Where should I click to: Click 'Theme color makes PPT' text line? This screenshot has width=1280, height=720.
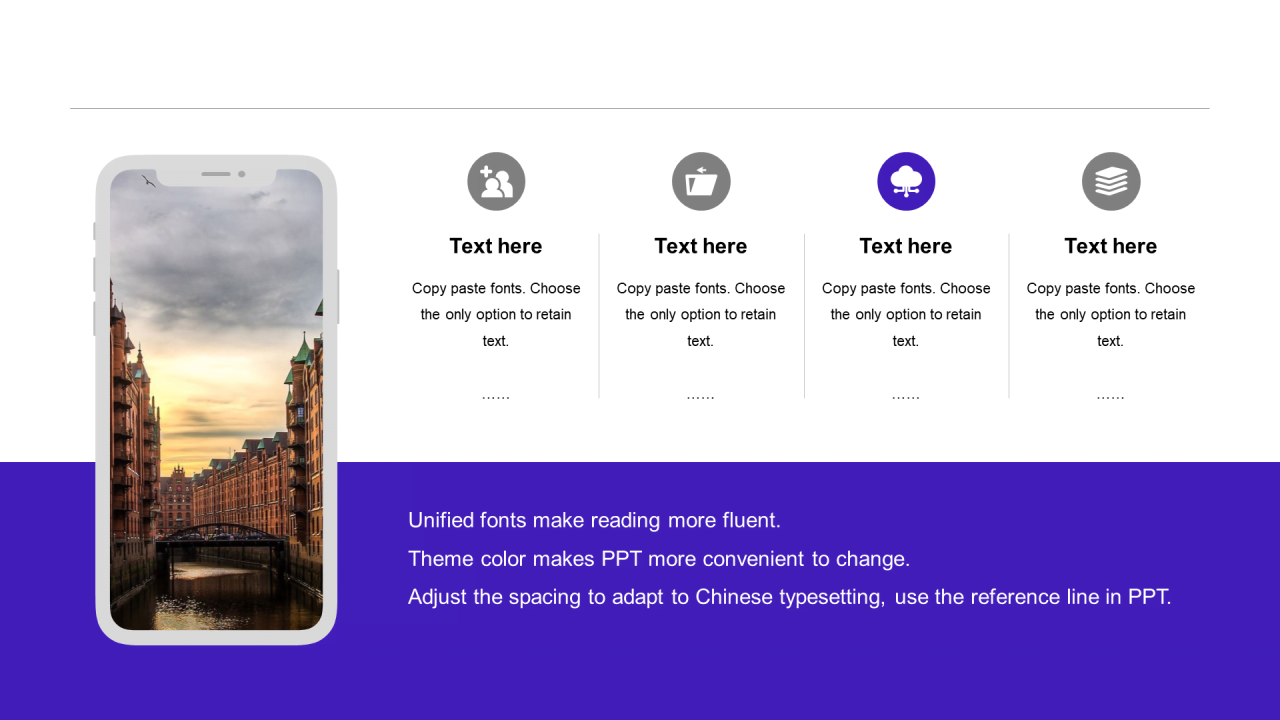pos(659,558)
